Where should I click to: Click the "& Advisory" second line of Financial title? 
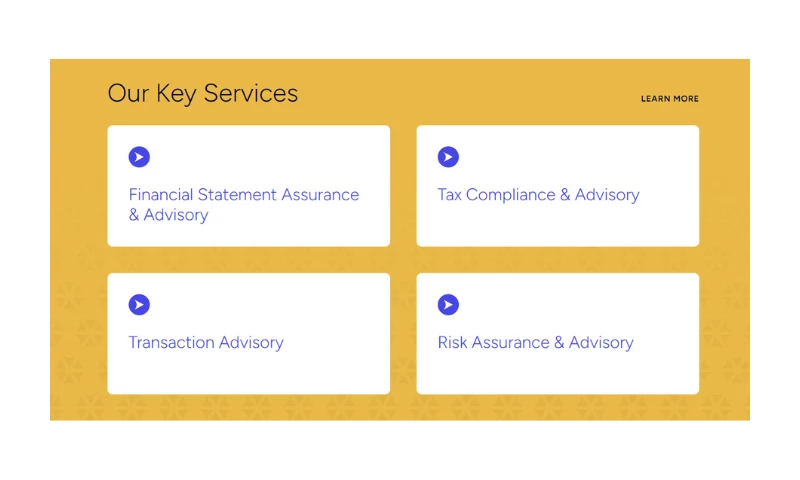pos(168,215)
